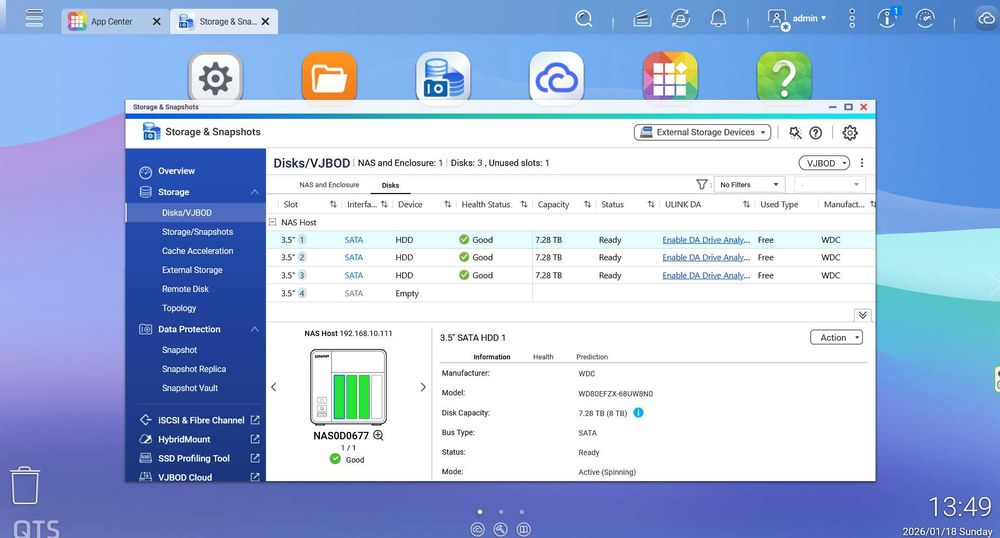Screen dimensions: 1000x538
Task: Sort table by Capacity column header
Action: coord(553,205)
